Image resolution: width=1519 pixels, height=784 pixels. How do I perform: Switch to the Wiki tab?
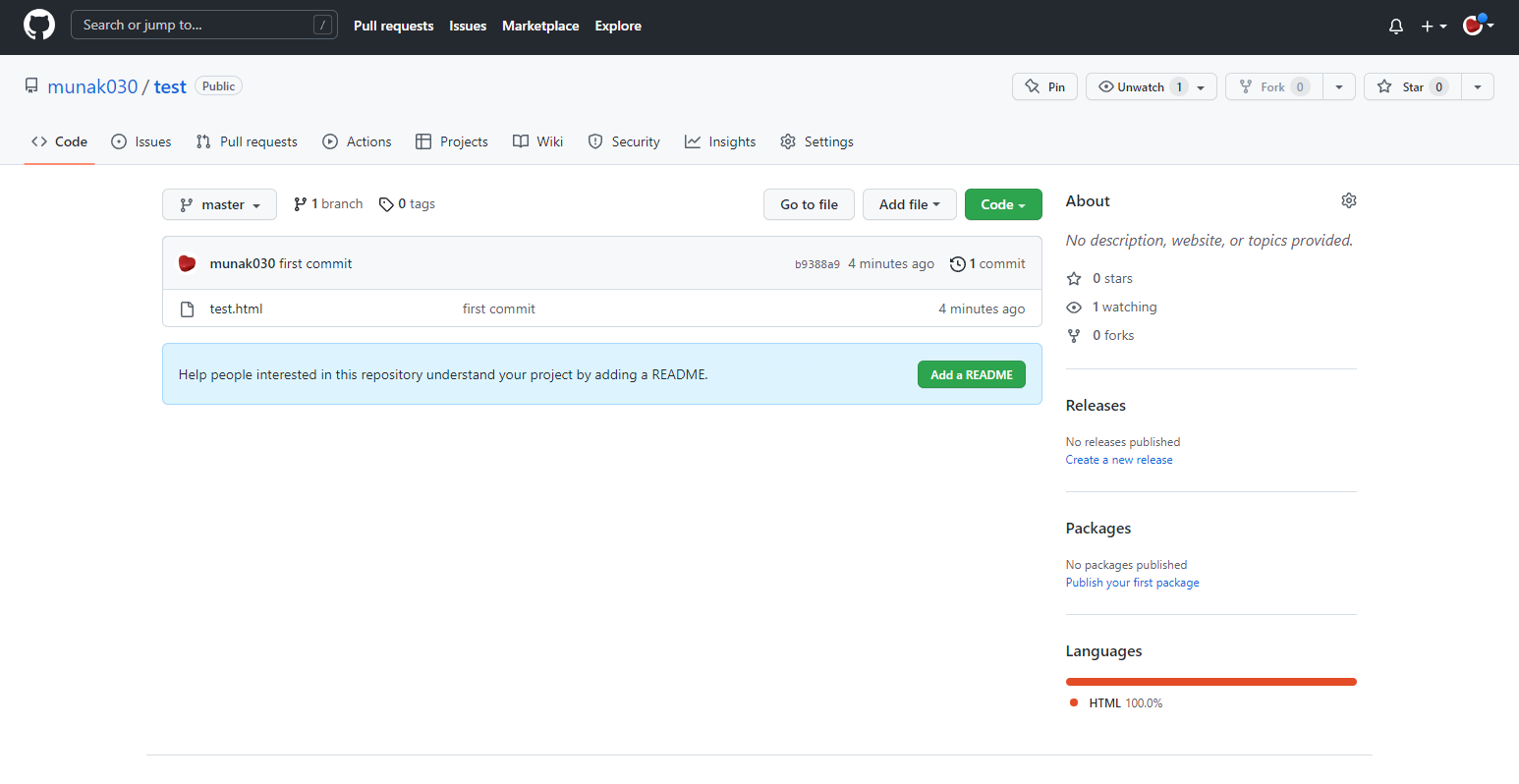pos(537,141)
